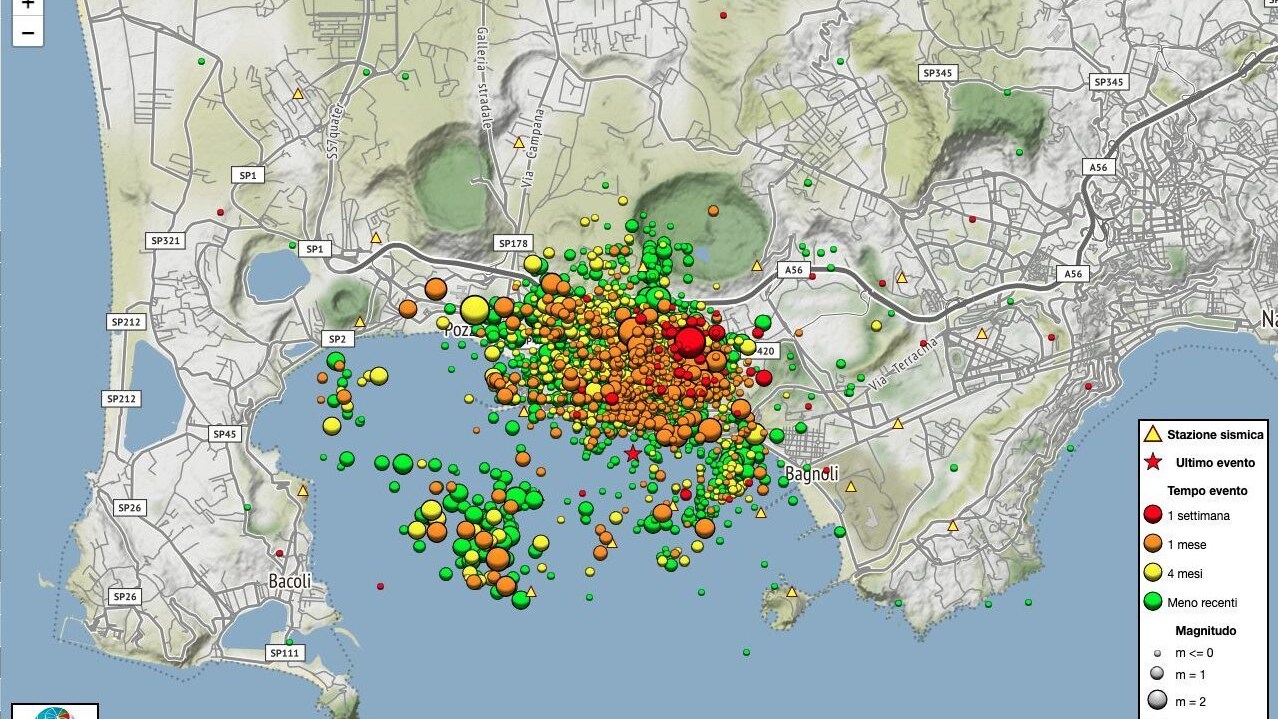Click seismic station triangle beside Via Campana

(x=519, y=143)
